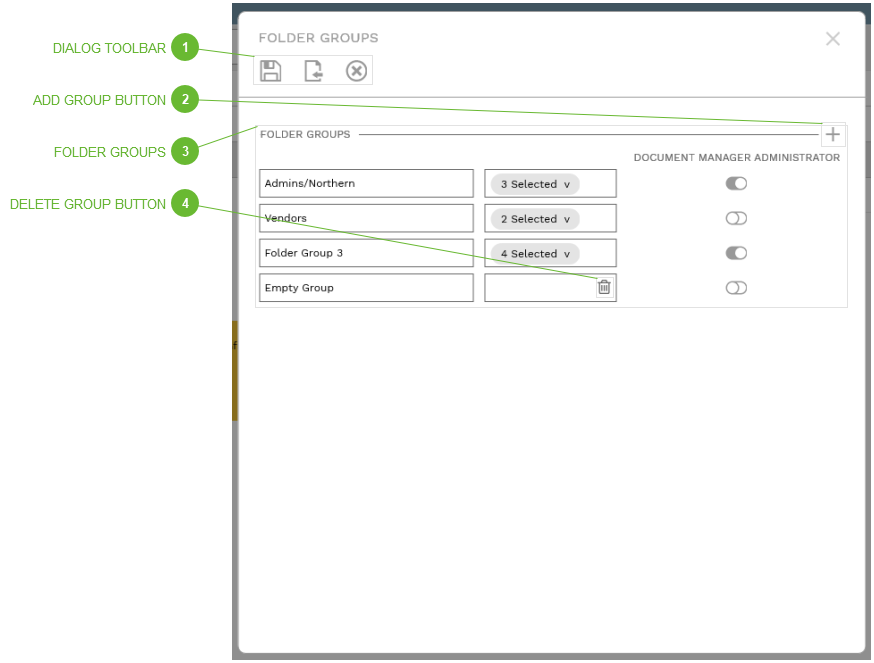Screen dimensions: 874x663
Task: Turn on administrator toggle for Empty Group
Action: (736, 287)
